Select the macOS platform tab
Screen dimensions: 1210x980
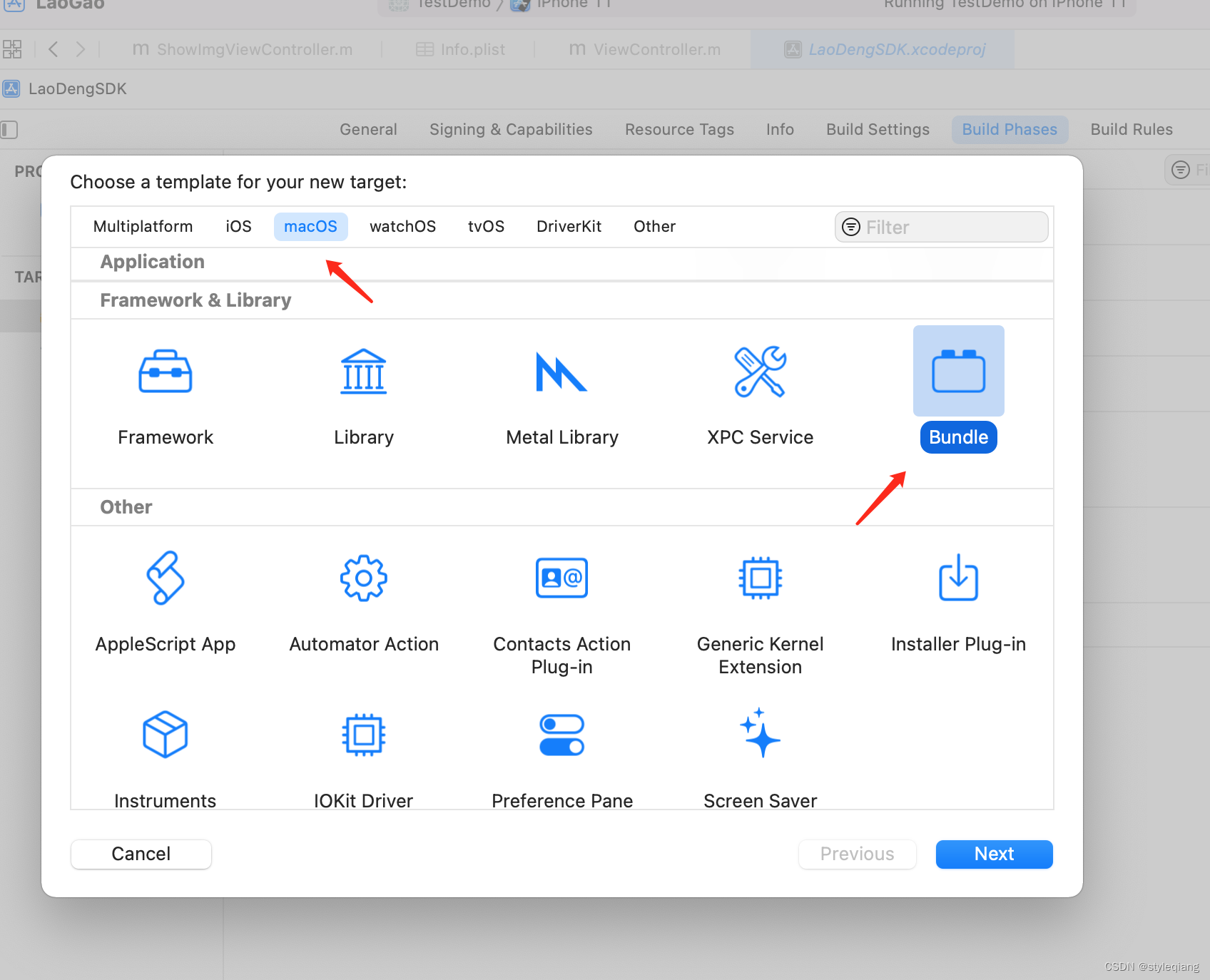click(x=310, y=227)
